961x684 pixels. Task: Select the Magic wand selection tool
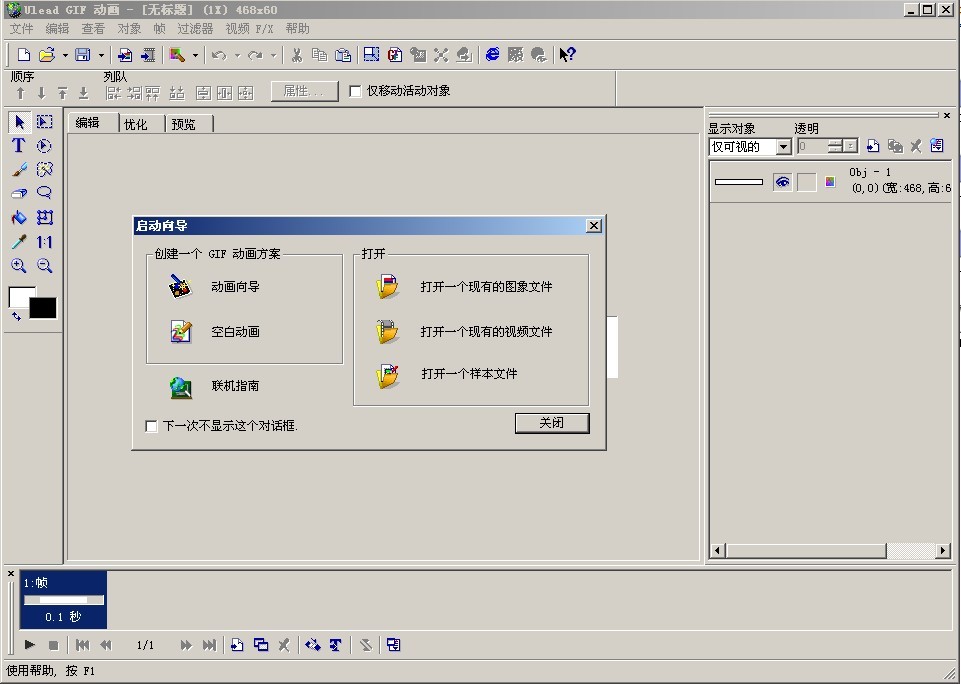tap(44, 169)
